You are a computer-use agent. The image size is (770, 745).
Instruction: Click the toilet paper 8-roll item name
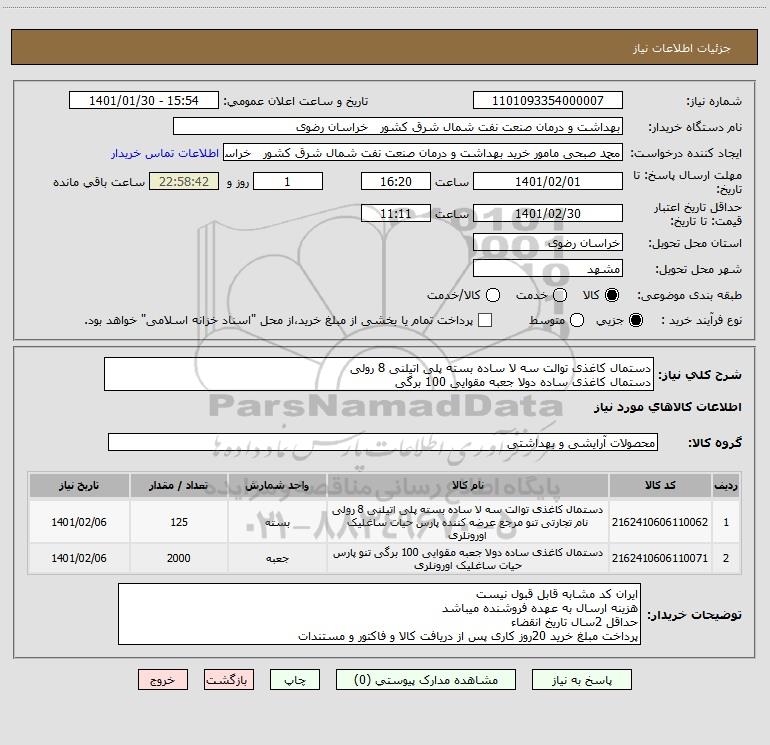coord(468,522)
